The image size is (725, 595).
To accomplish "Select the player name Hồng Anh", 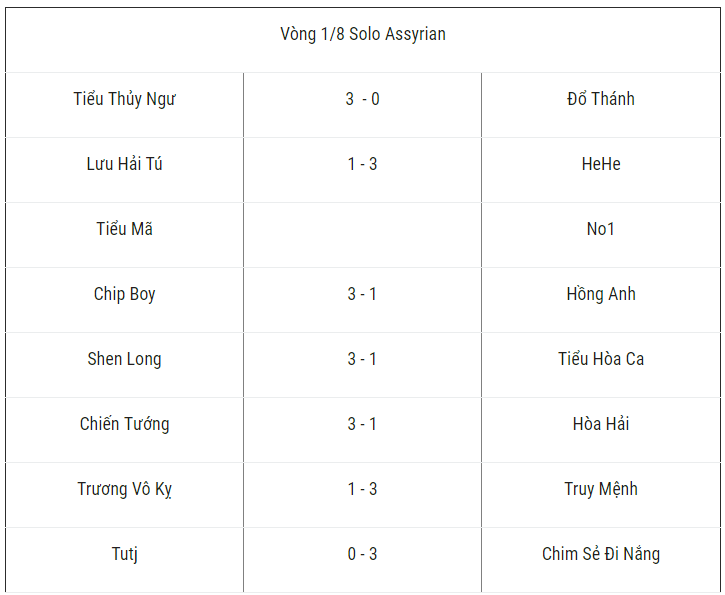I will point(601,294).
